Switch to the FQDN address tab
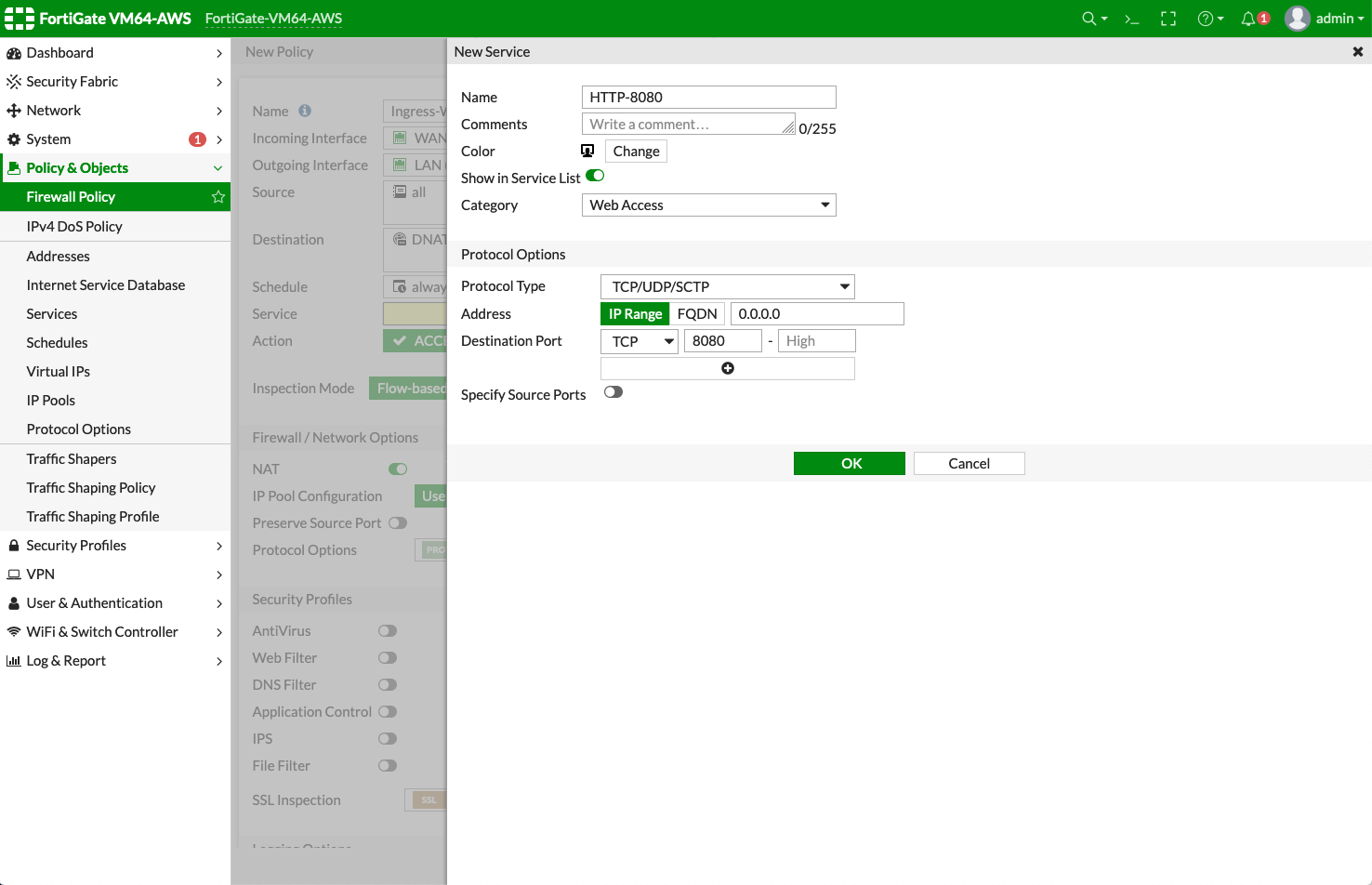 coord(696,313)
